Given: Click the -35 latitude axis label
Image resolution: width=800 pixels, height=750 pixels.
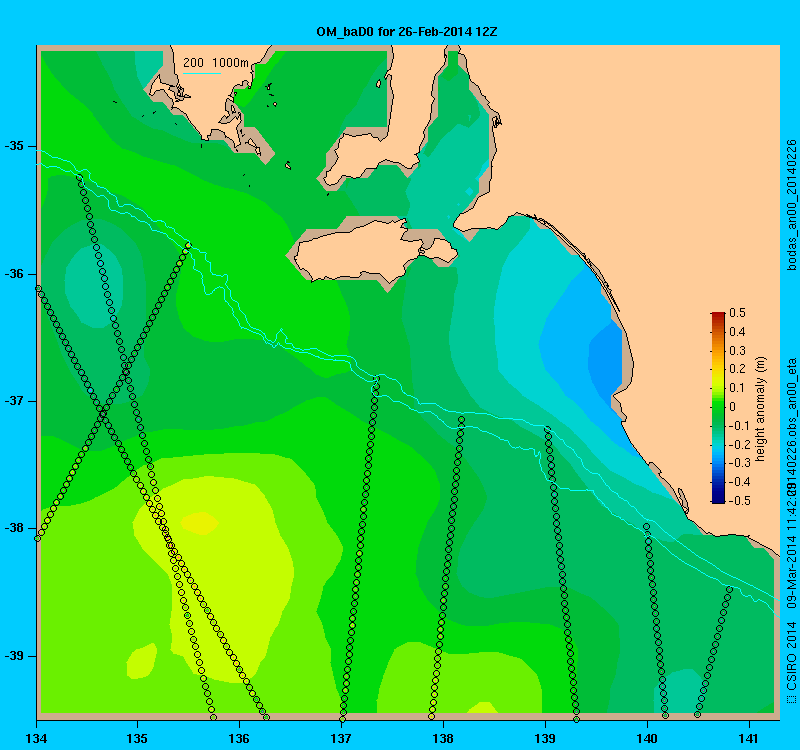Looking at the screenshot, I should [x=14, y=146].
